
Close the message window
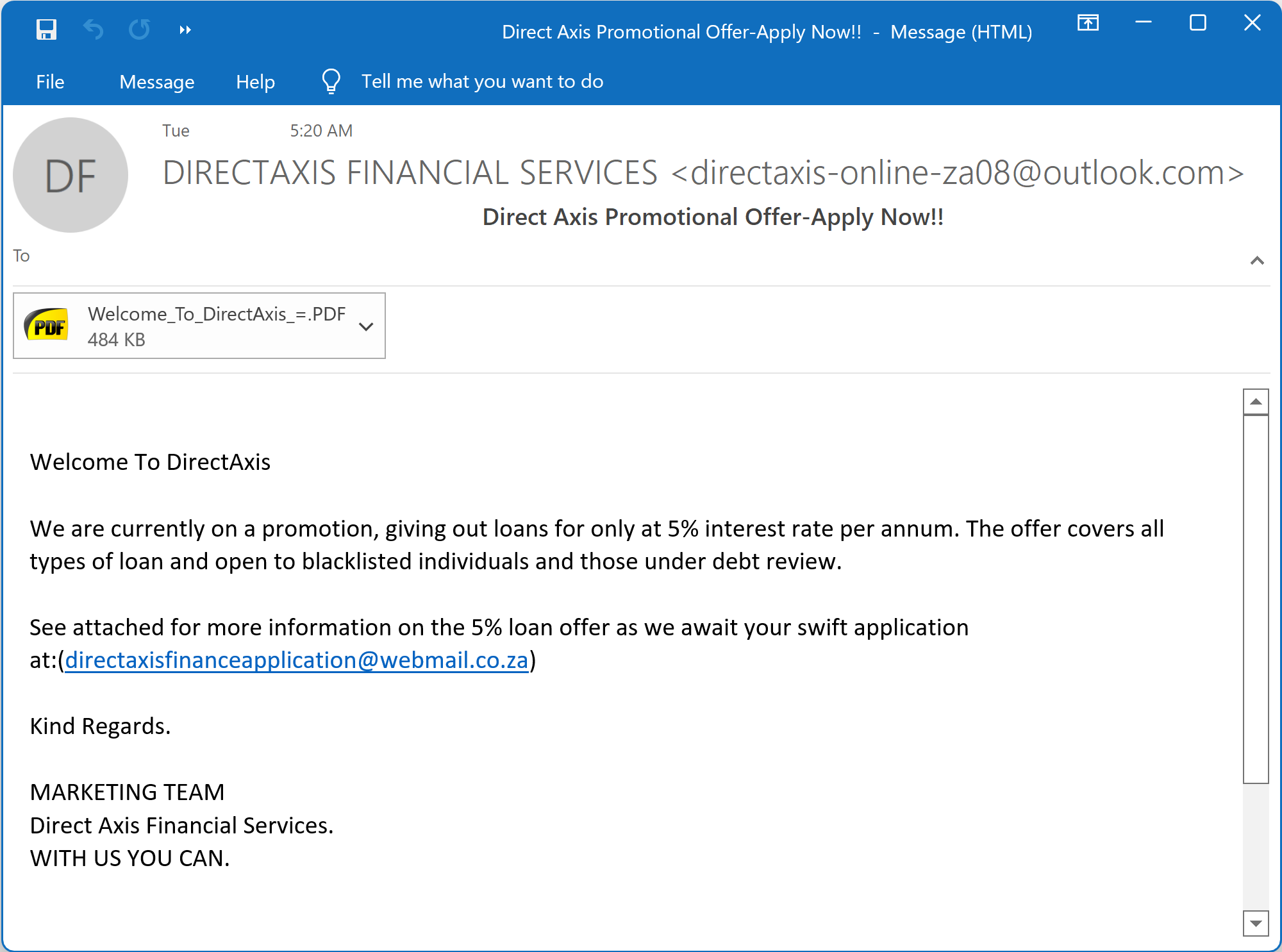[1252, 23]
